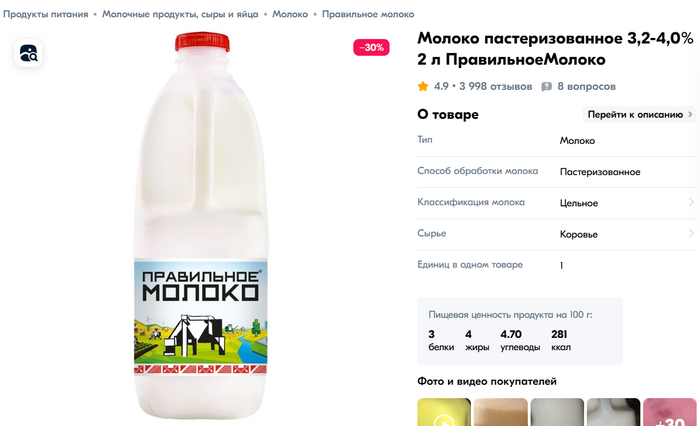Open the Продукты питания breadcrumb
The height and width of the screenshot is (426, 700).
(46, 14)
